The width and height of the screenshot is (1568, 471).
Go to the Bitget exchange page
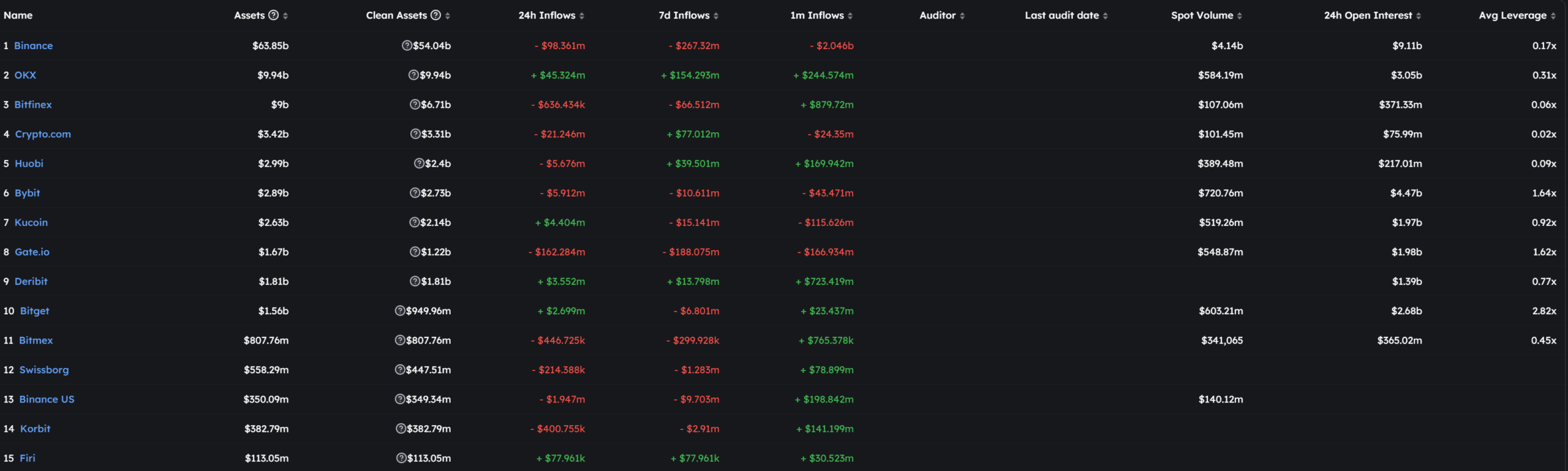pyautogui.click(x=35, y=311)
